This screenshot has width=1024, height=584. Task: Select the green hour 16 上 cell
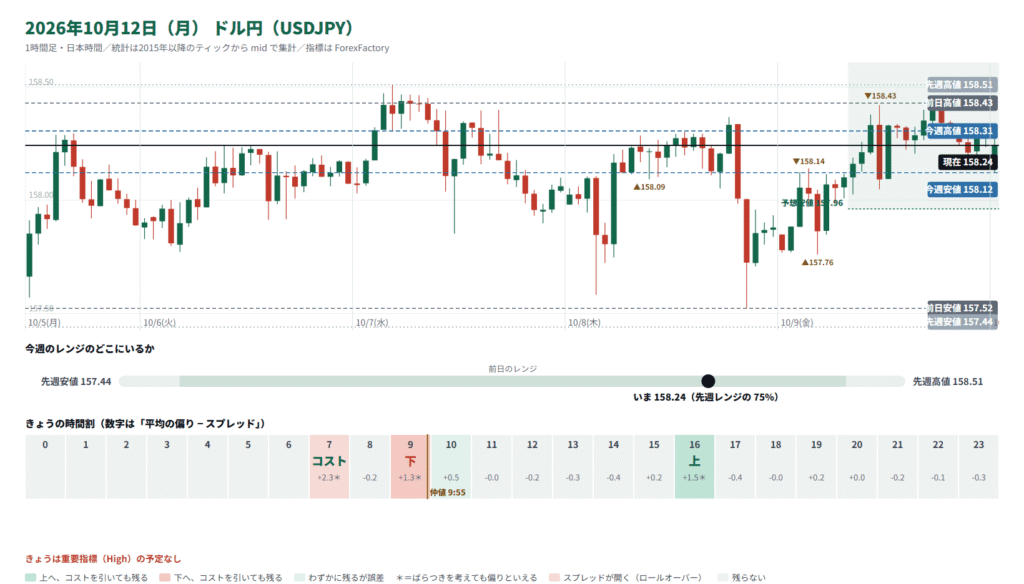(x=694, y=466)
